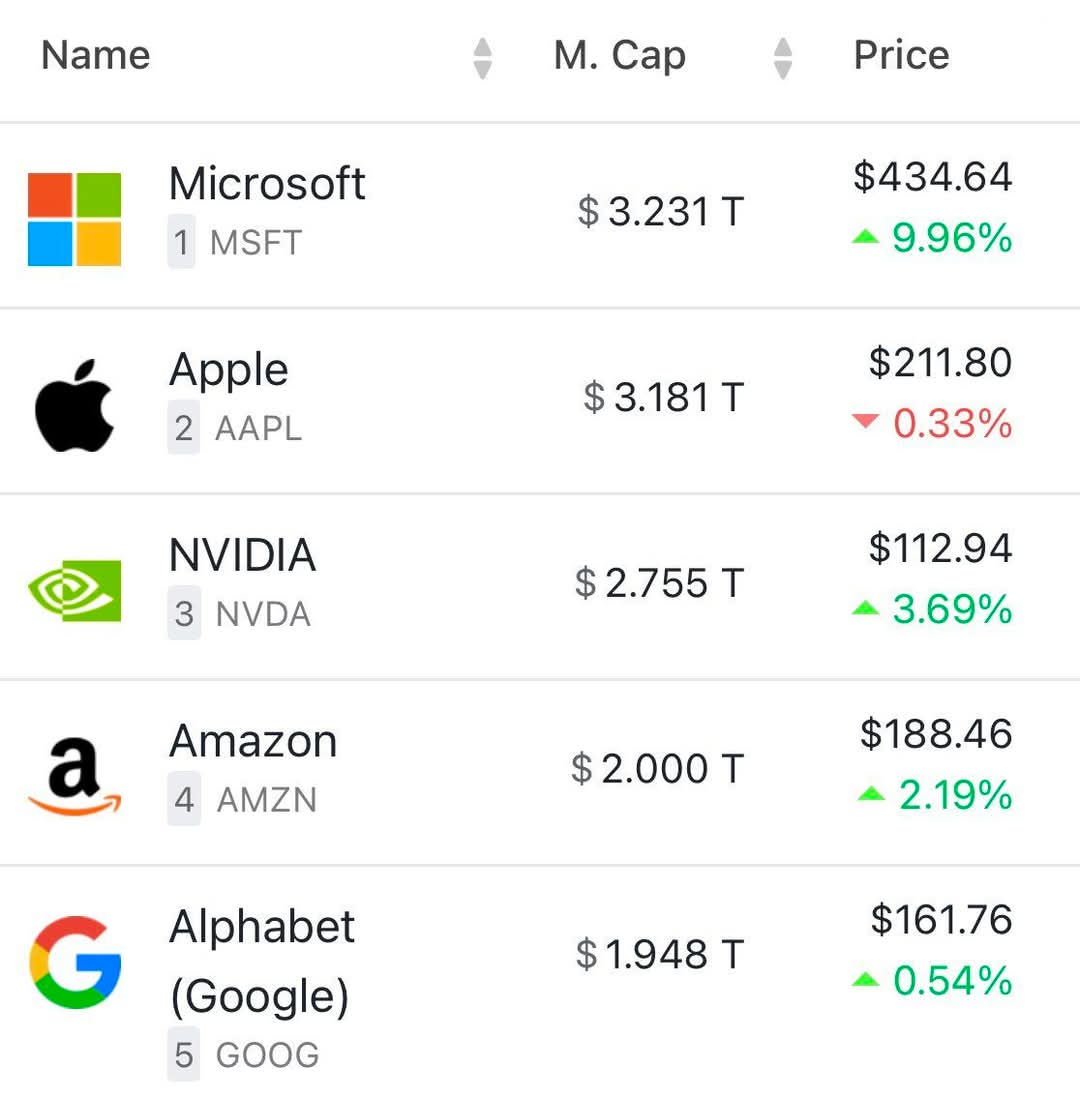
Task: Toggle sort arrows next to M. Cap column
Action: 783,58
